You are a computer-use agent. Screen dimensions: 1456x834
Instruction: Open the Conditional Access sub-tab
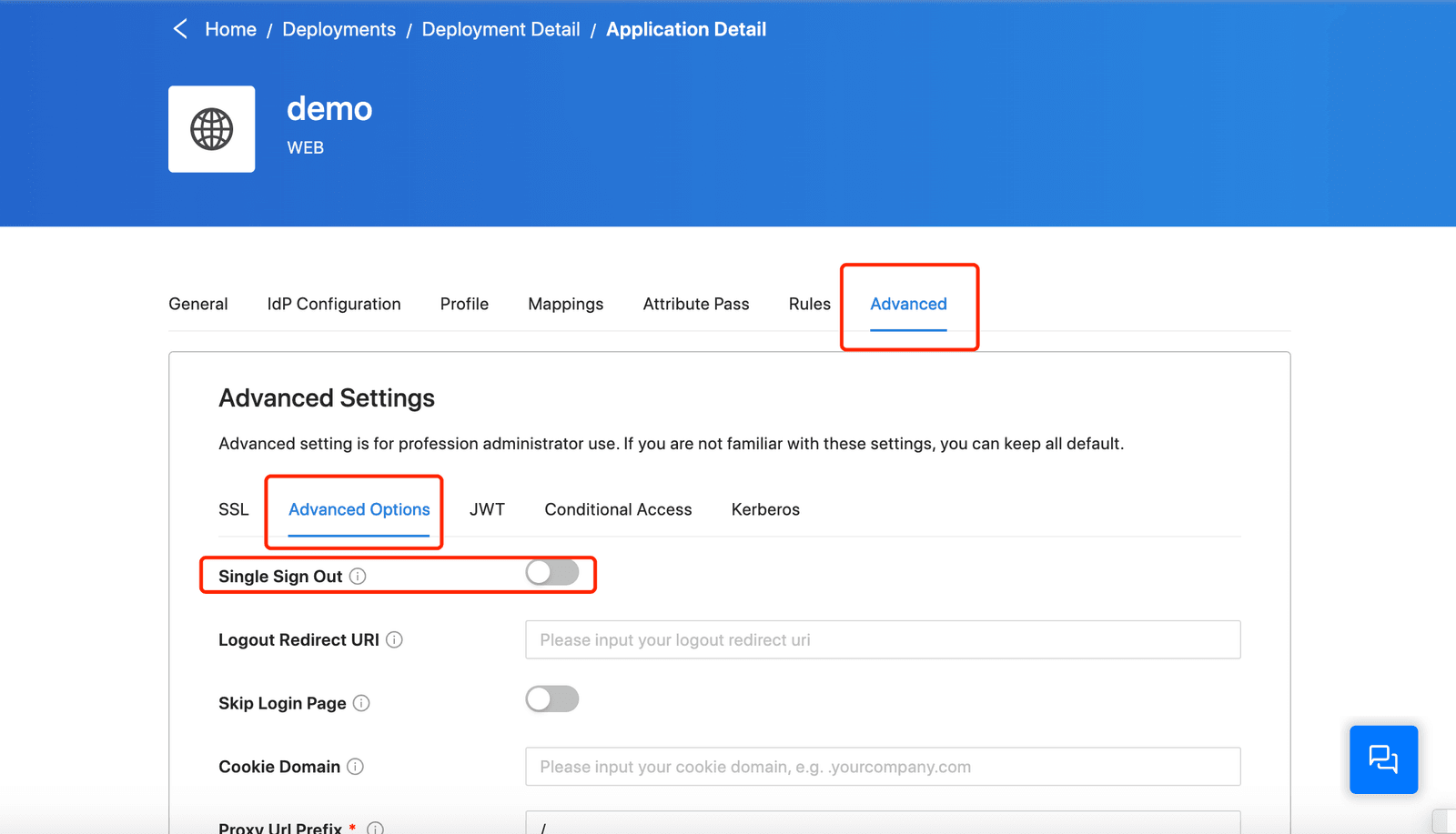click(618, 509)
